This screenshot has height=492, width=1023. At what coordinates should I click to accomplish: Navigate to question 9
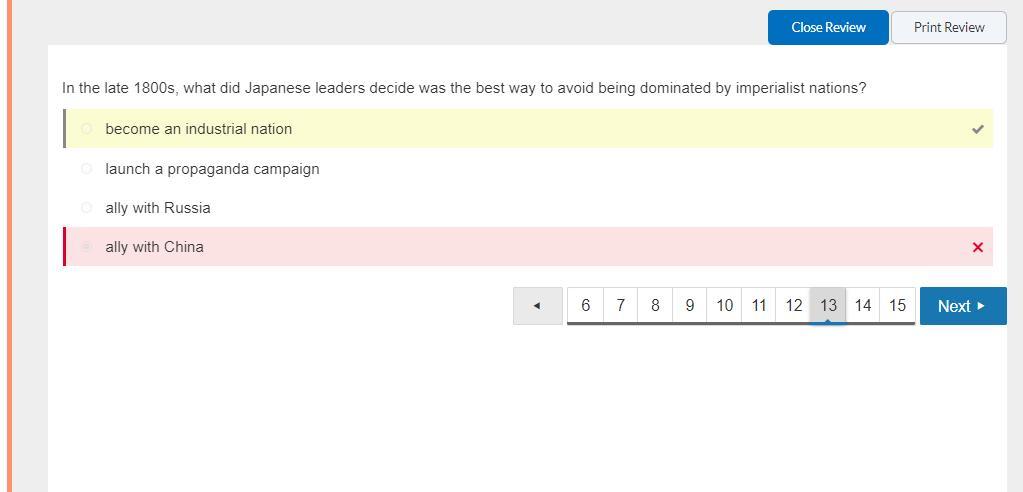[x=689, y=306]
